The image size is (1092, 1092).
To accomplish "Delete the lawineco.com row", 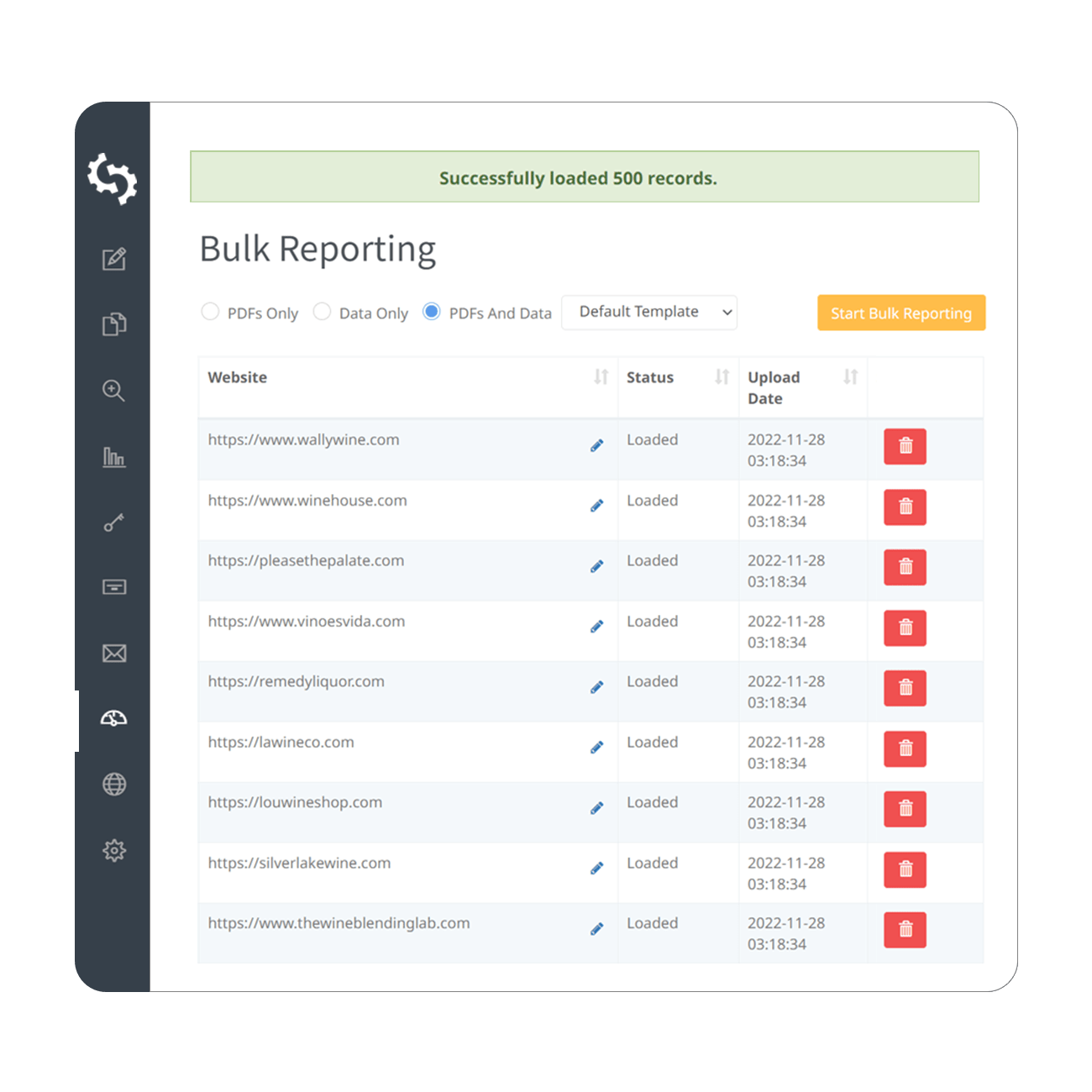I will tap(905, 748).
